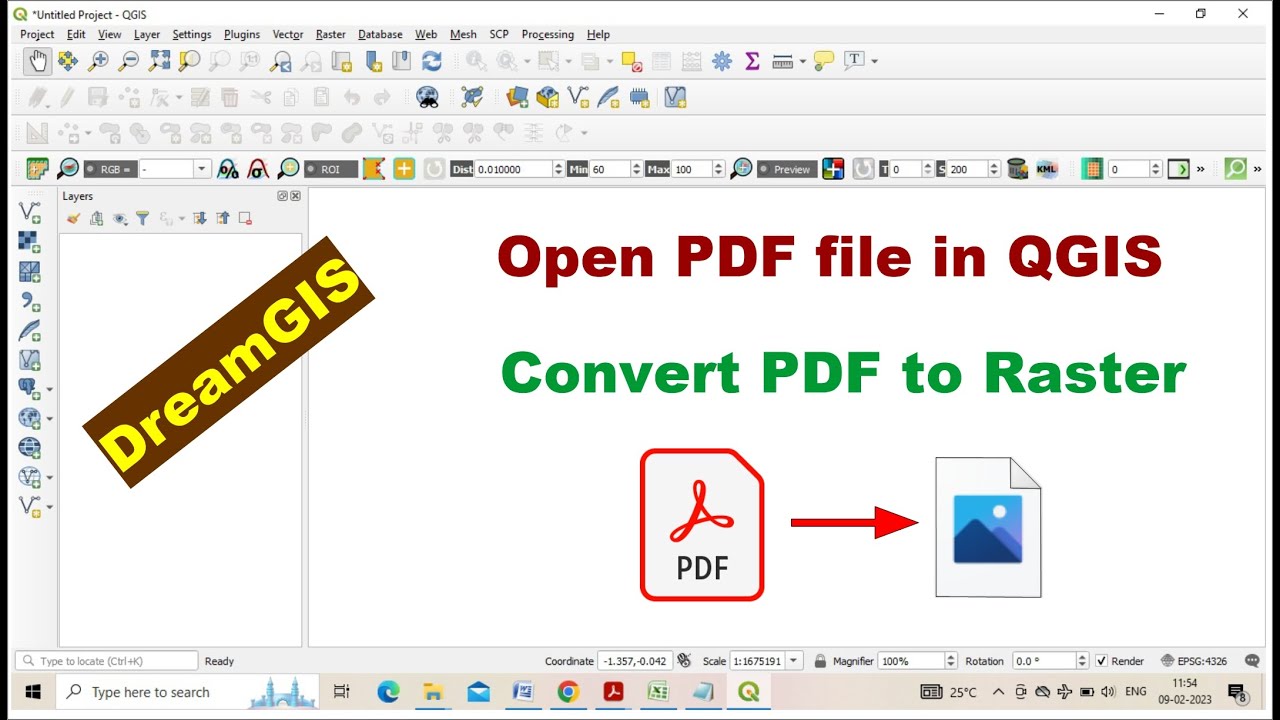Screen dimensions: 1280x720
Task: Open the Plugins menu
Action: [242, 34]
